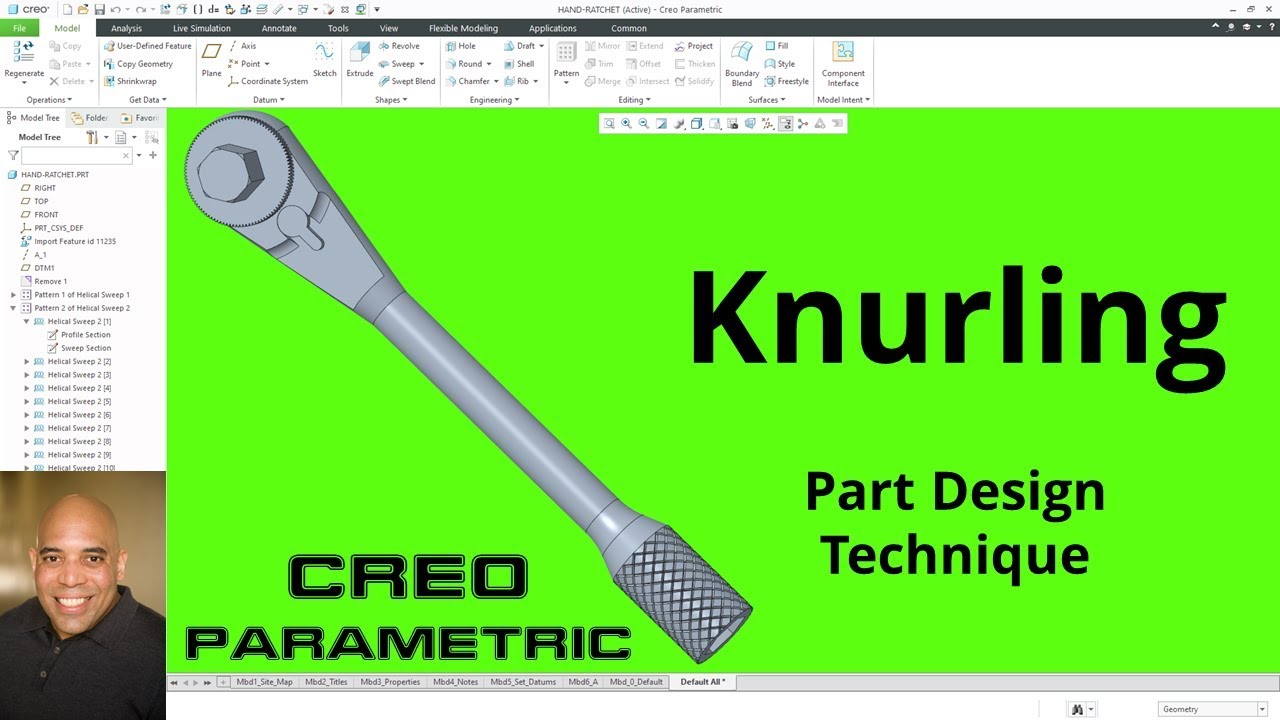Collapse Pattern 2 of Helical Sweep 2
Image resolution: width=1280 pixels, height=720 pixels.
point(14,308)
